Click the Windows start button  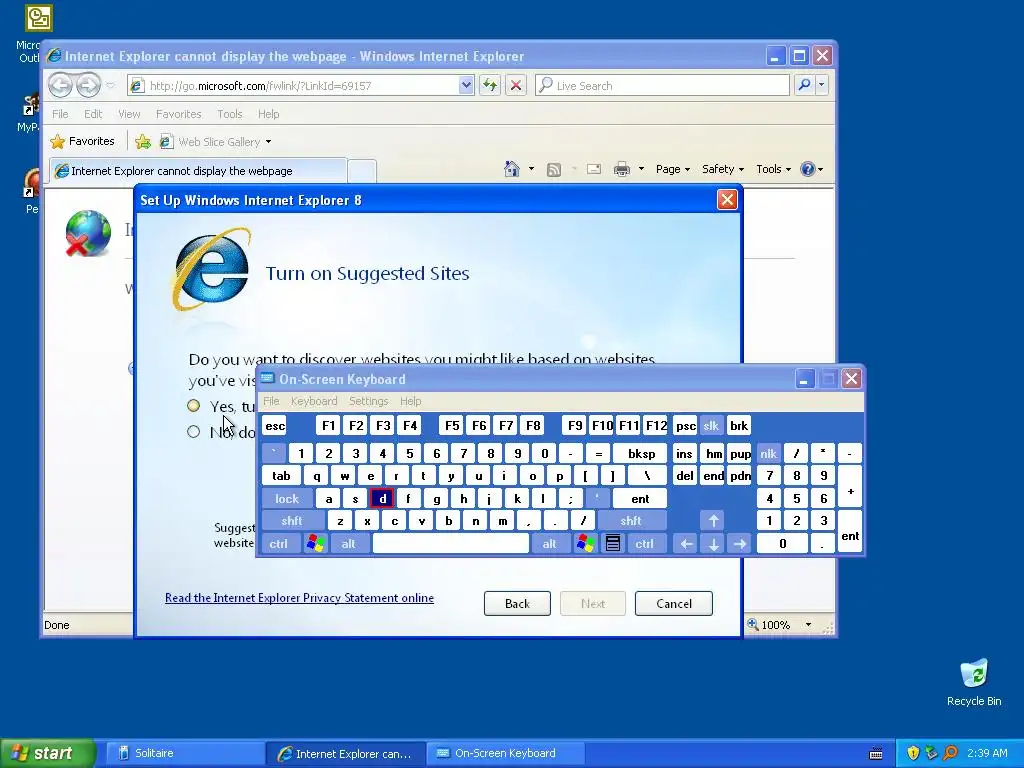(48, 753)
